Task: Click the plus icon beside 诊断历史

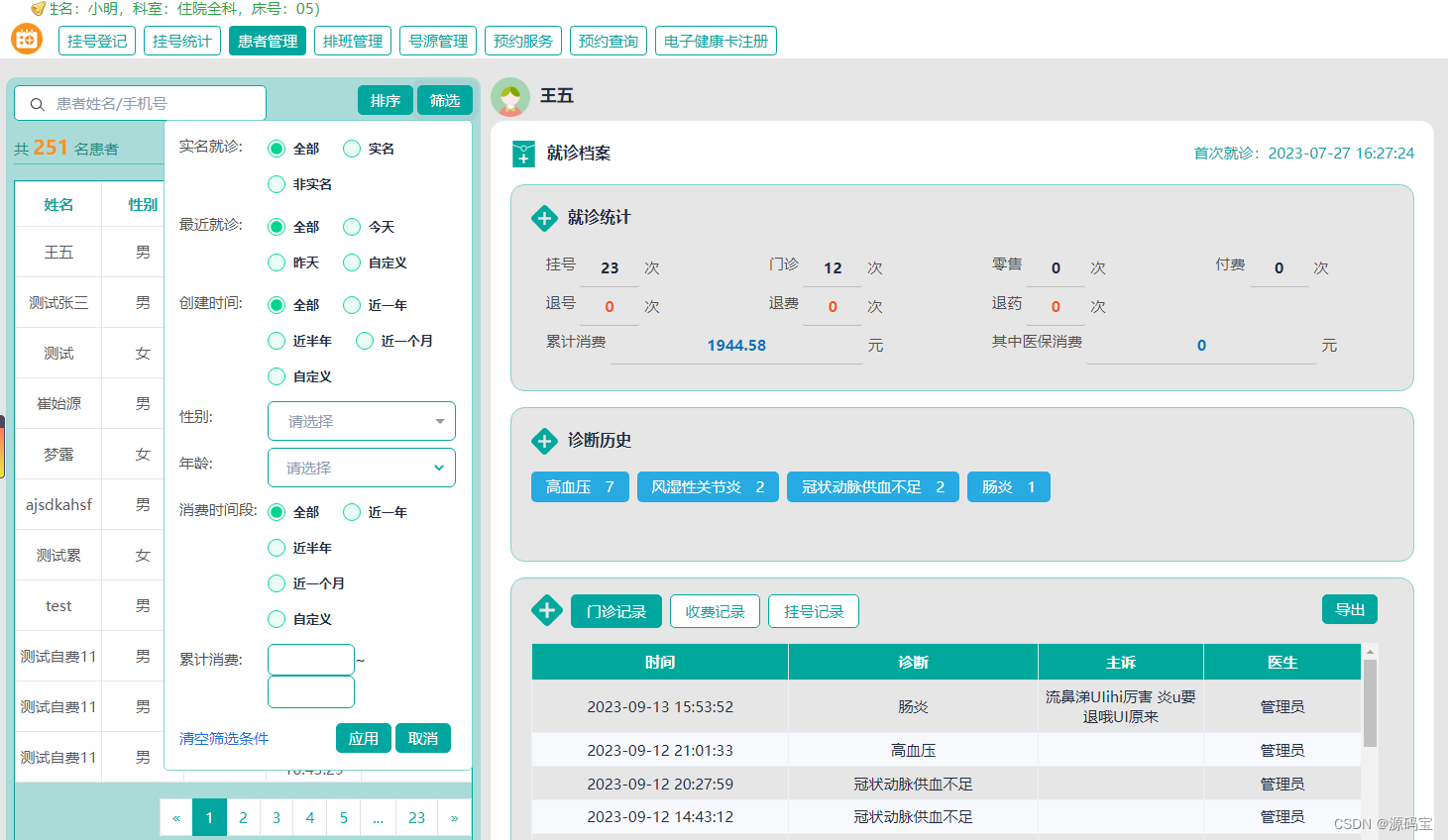Action: point(544,441)
